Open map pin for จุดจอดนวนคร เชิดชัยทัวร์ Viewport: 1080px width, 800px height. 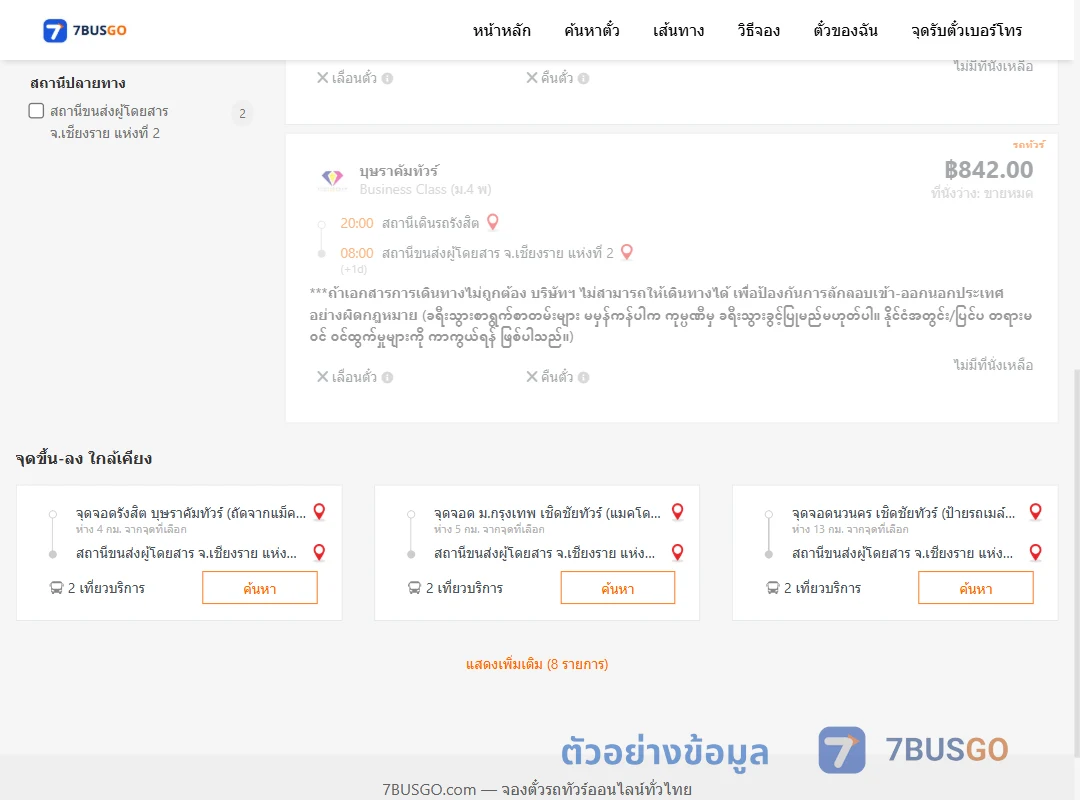pos(1035,511)
